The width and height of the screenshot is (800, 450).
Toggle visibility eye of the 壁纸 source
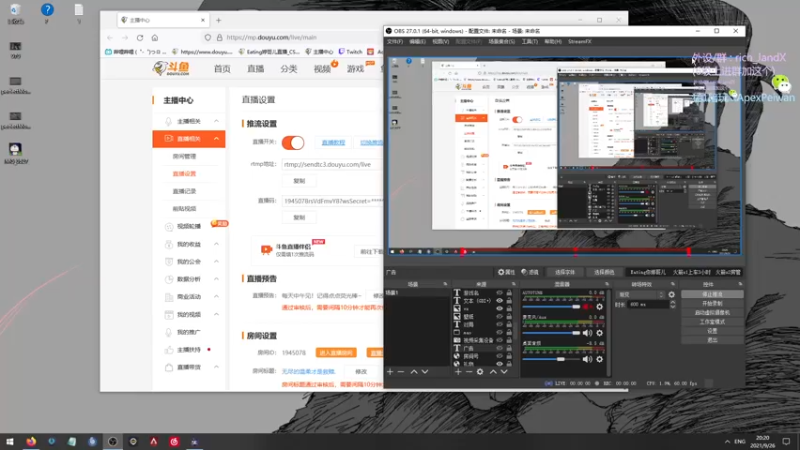pyautogui.click(x=499, y=317)
